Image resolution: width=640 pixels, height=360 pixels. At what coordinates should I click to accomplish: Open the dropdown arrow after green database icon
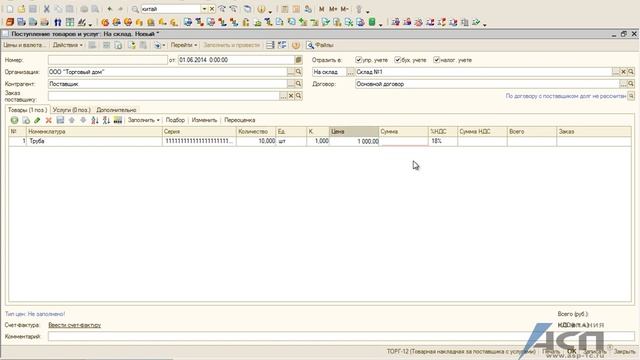(x=380, y=24)
